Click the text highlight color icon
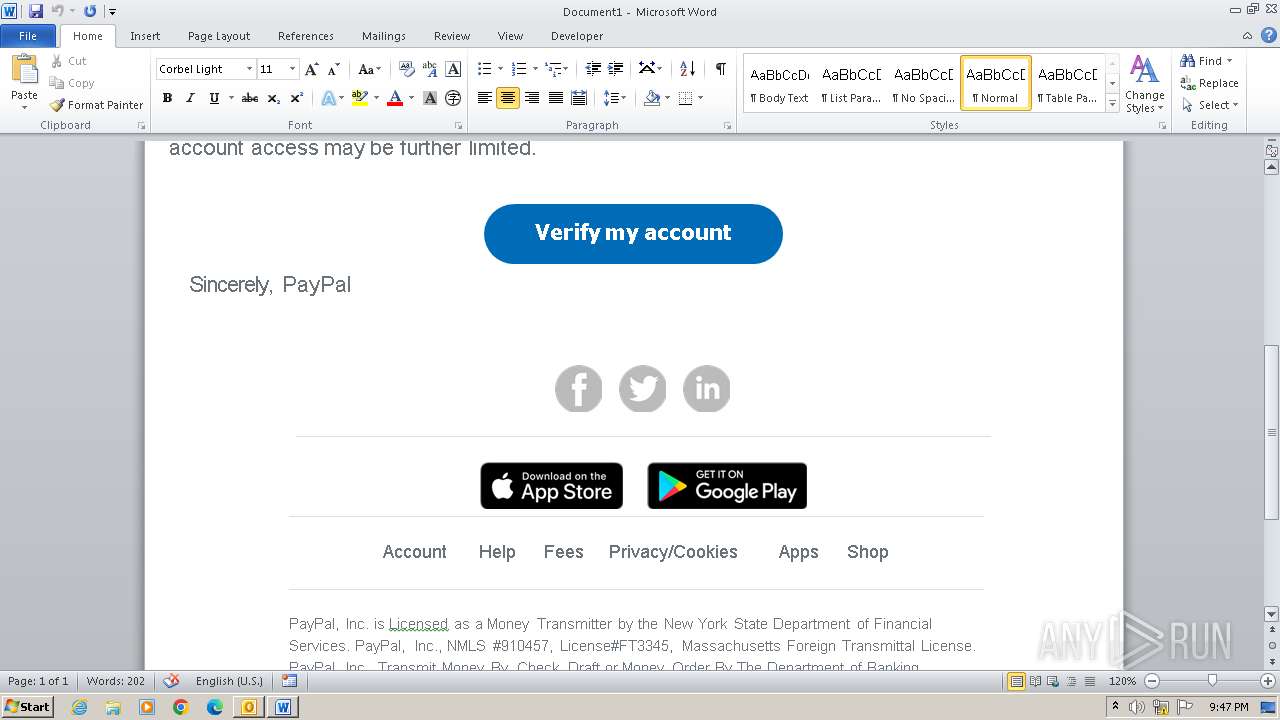Image resolution: width=1280 pixels, height=720 pixels. 360,98
